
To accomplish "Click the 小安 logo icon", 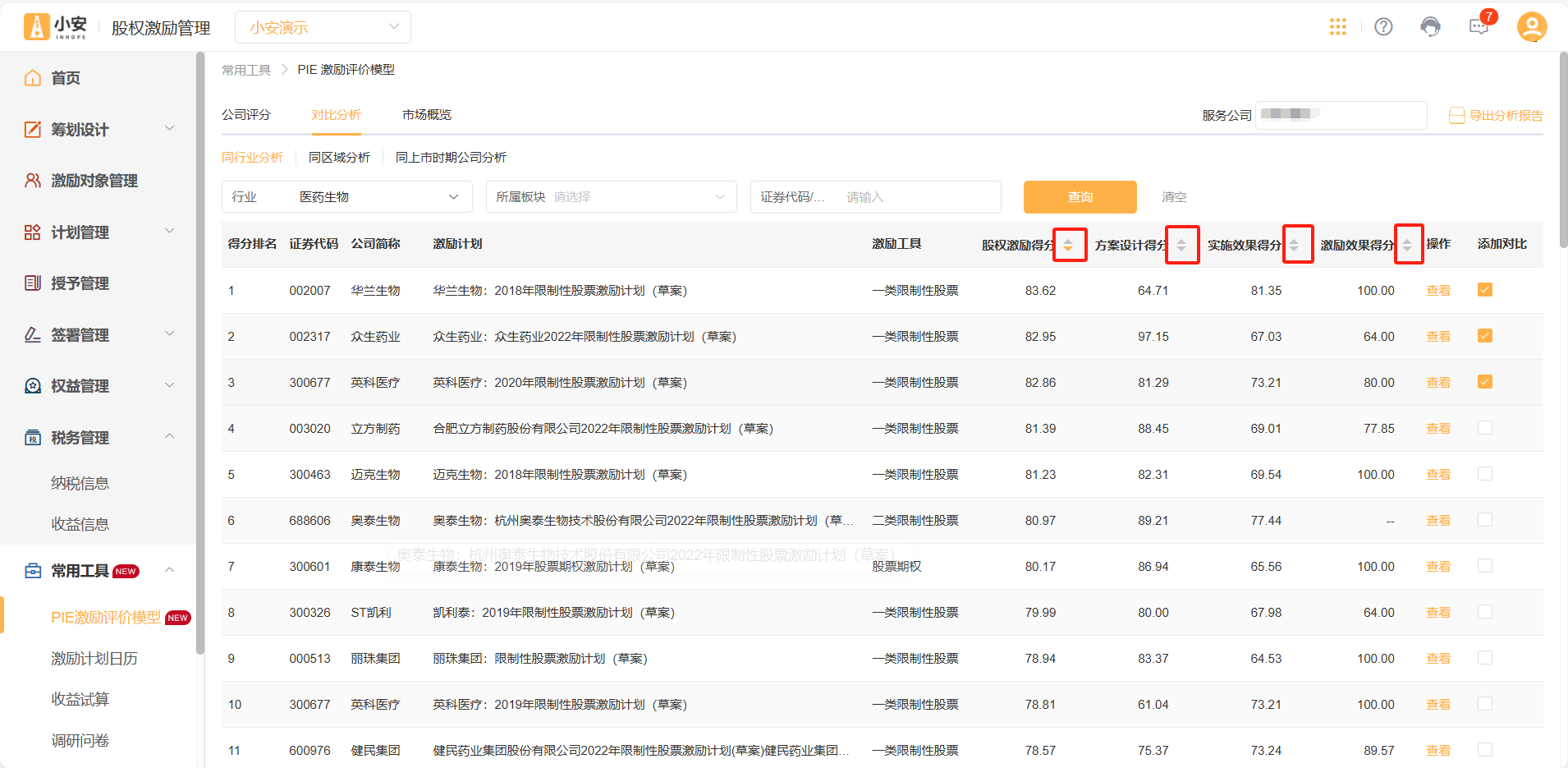I will pyautogui.click(x=36, y=27).
